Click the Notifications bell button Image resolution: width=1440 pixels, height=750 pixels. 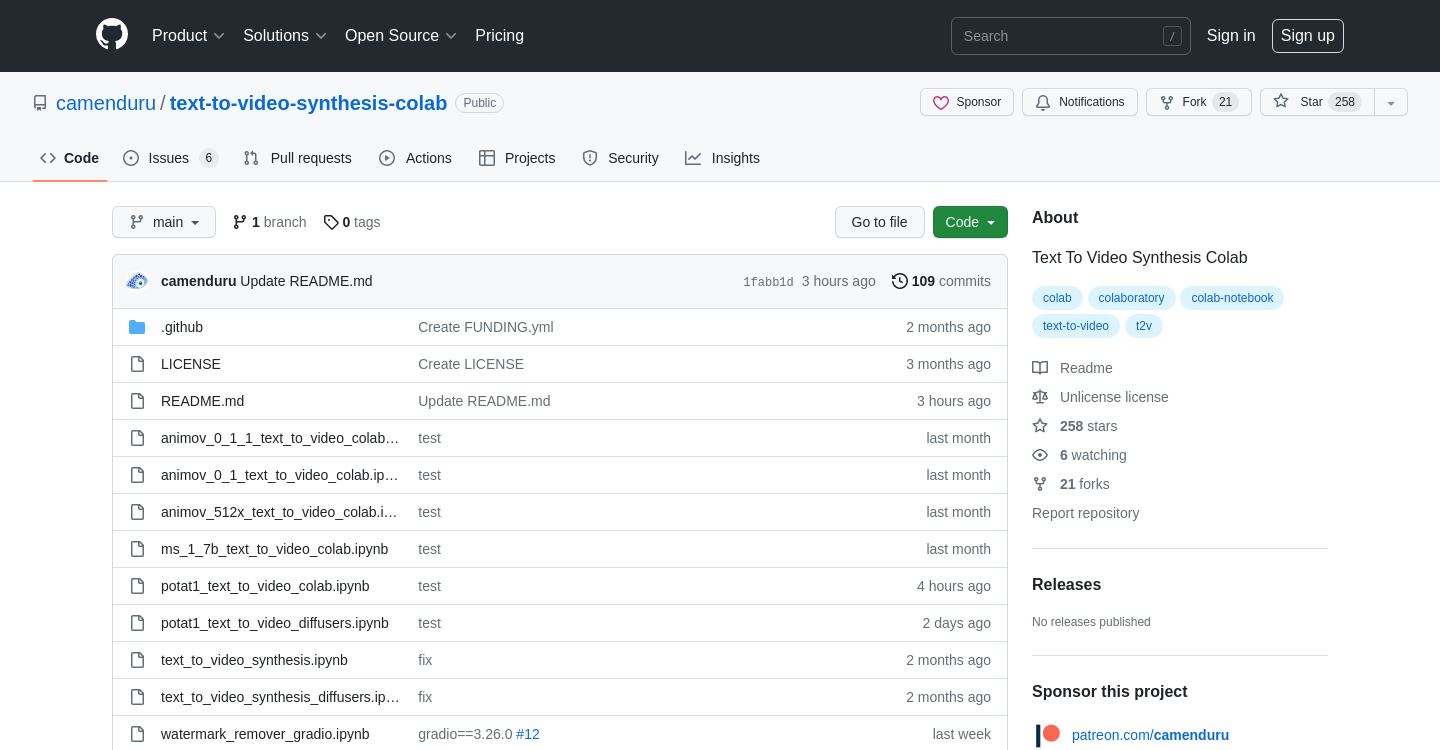tap(1079, 102)
